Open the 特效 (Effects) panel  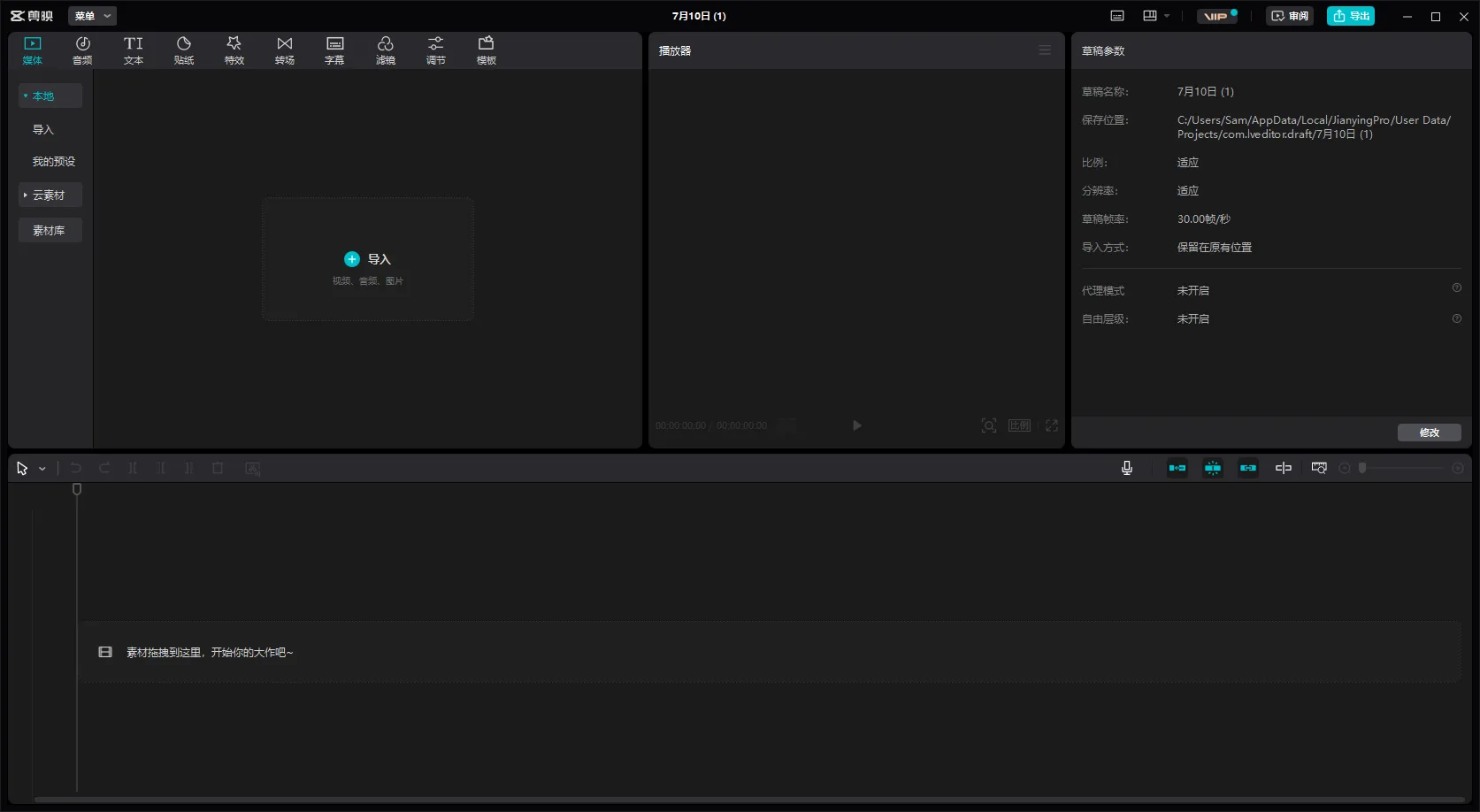point(234,50)
